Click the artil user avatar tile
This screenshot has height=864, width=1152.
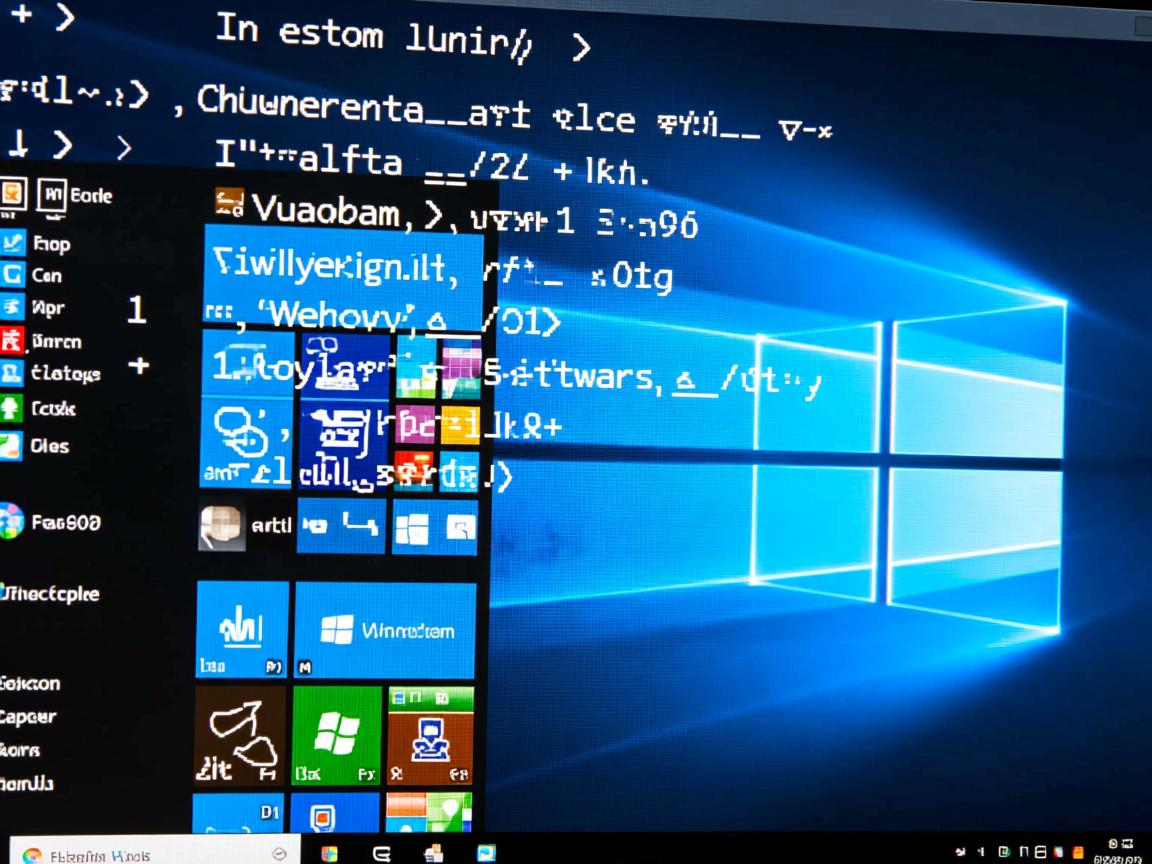pos(240,525)
